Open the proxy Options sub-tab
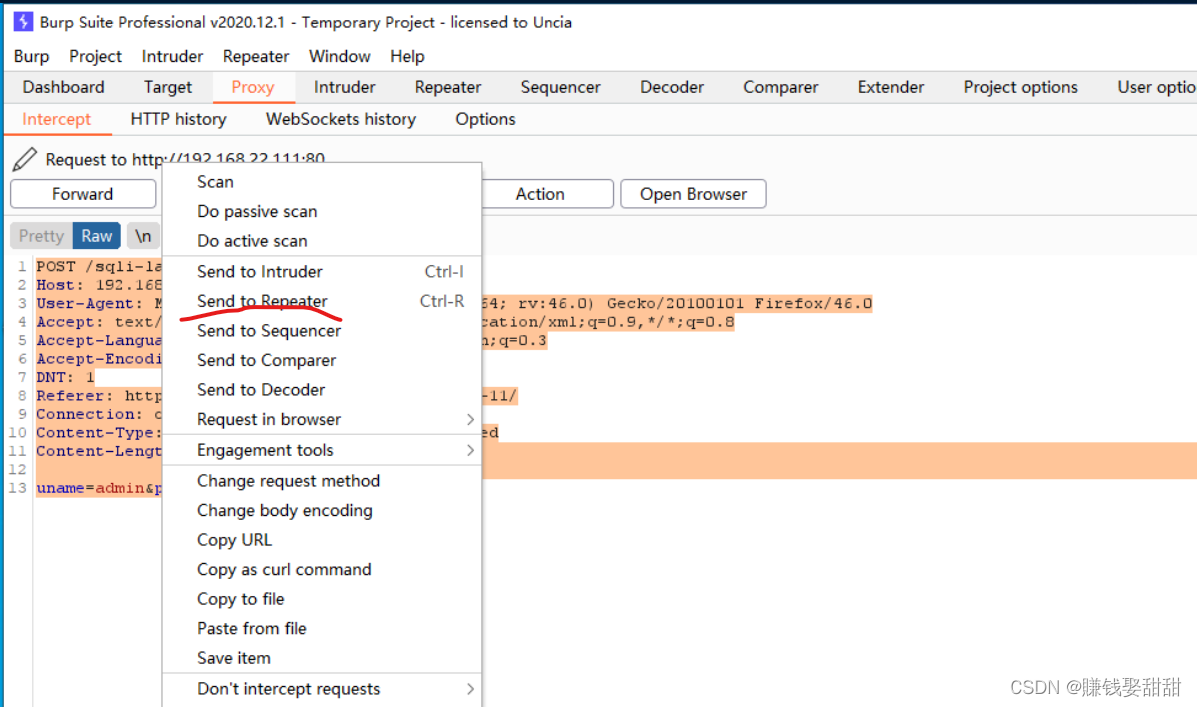The image size is (1197, 707). point(486,120)
